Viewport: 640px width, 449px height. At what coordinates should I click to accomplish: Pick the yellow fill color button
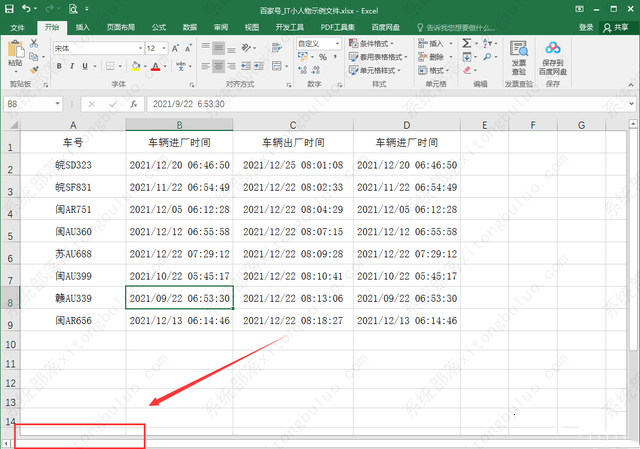136,66
